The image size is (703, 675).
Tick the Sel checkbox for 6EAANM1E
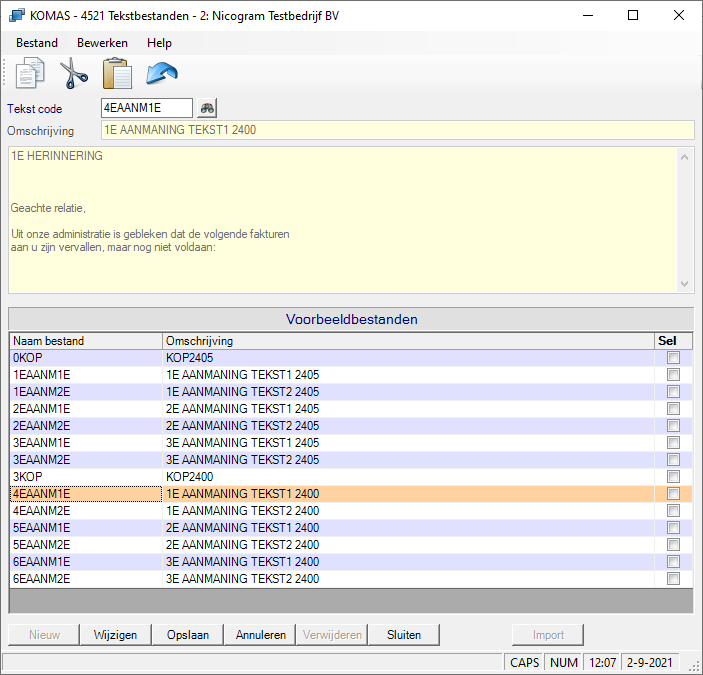[x=673, y=562]
